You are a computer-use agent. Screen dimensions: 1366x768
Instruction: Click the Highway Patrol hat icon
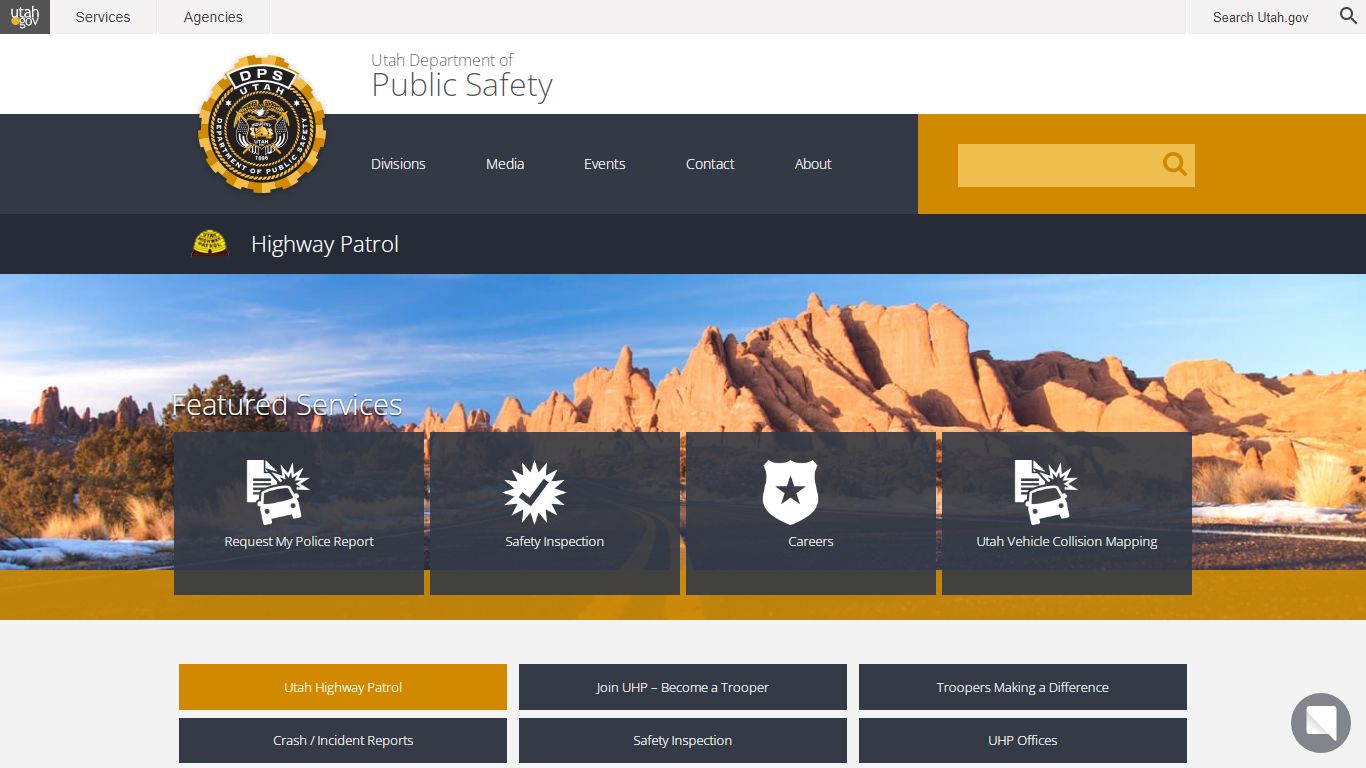pyautogui.click(x=210, y=244)
